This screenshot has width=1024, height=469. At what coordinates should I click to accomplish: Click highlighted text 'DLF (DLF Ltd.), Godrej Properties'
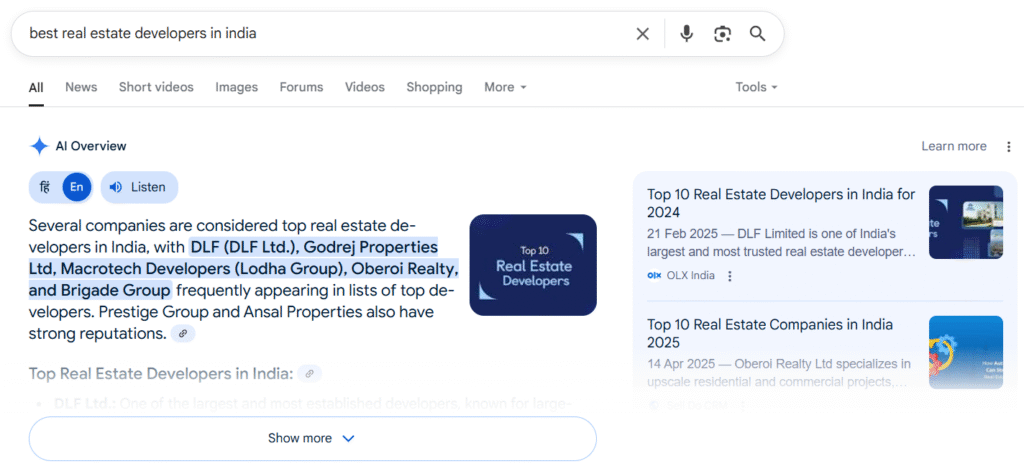pyautogui.click(x=313, y=248)
